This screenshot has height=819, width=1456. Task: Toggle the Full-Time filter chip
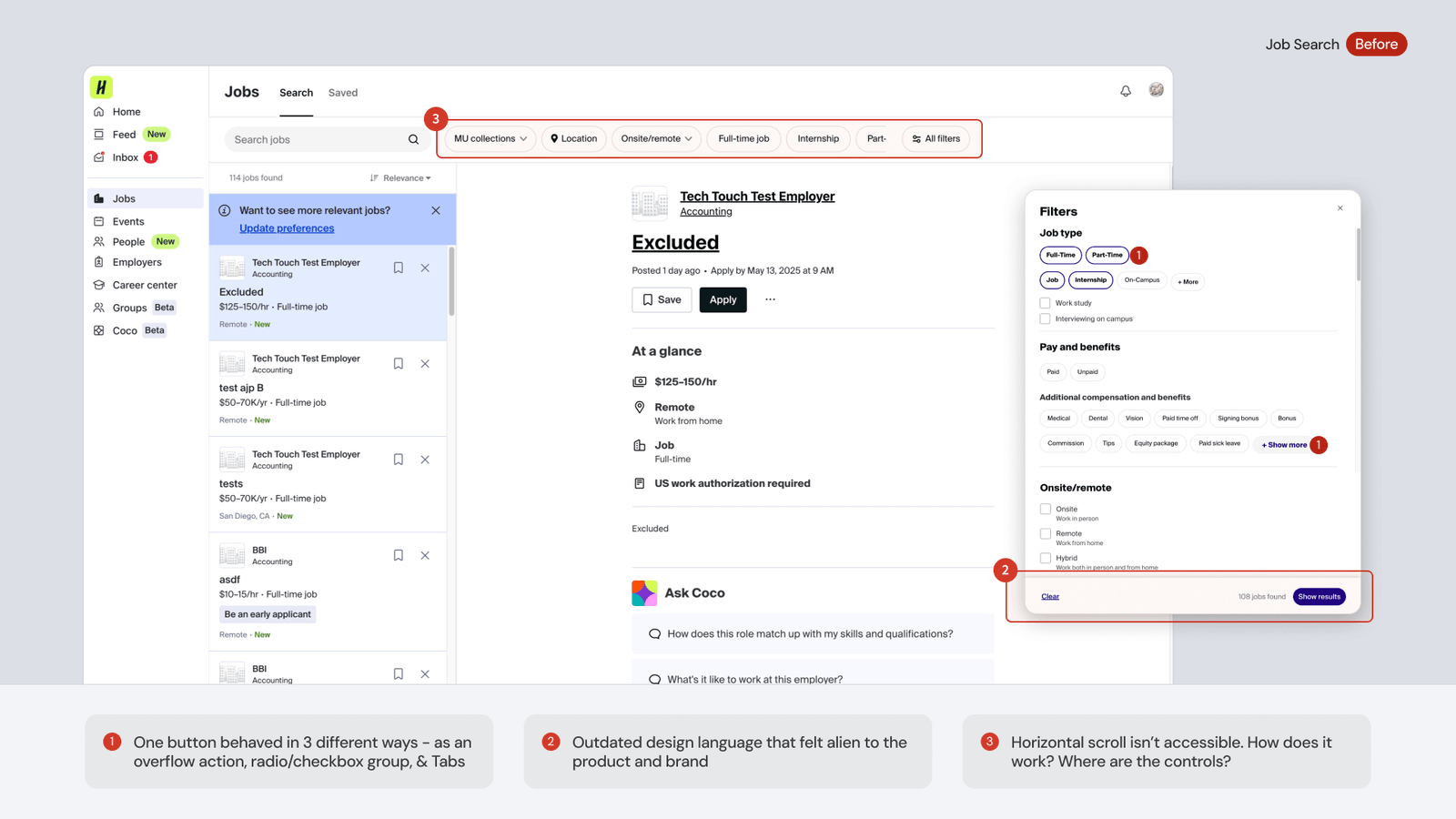click(x=1060, y=256)
